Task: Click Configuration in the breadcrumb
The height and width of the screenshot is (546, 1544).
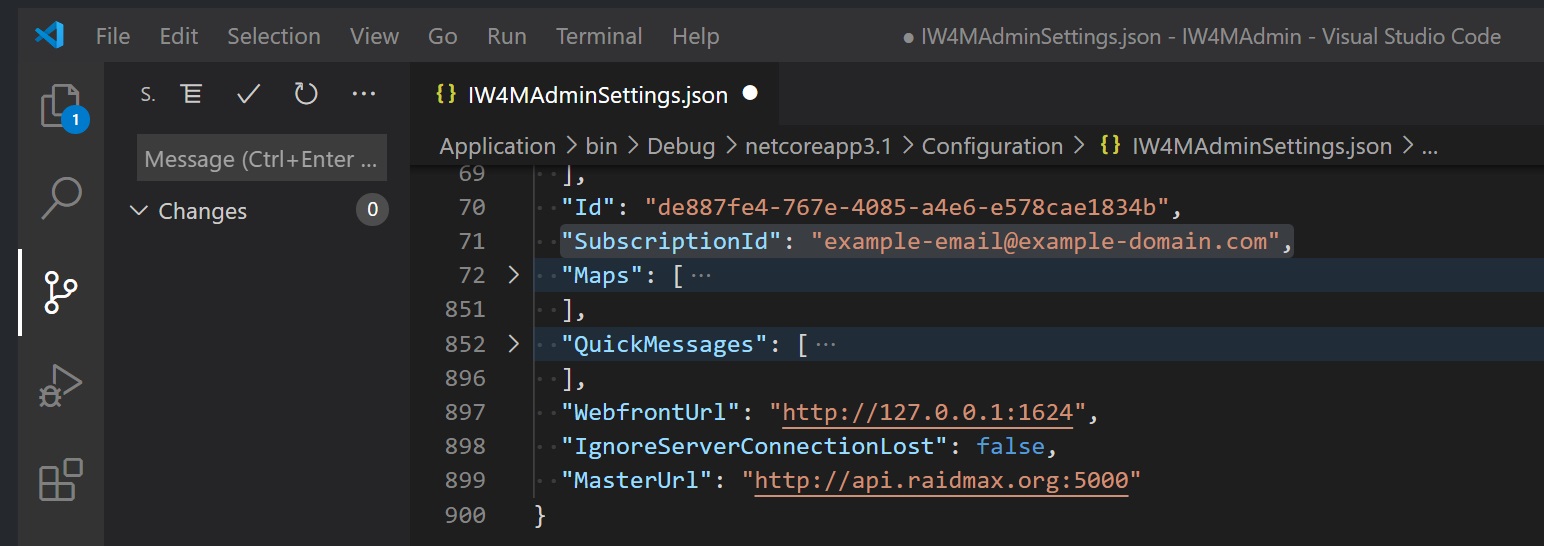Action: tap(992, 146)
